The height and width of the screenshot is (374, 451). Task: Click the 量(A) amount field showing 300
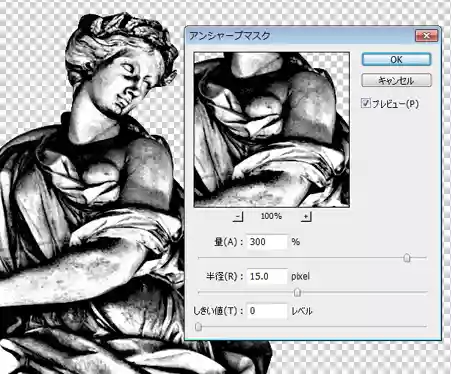(267, 242)
